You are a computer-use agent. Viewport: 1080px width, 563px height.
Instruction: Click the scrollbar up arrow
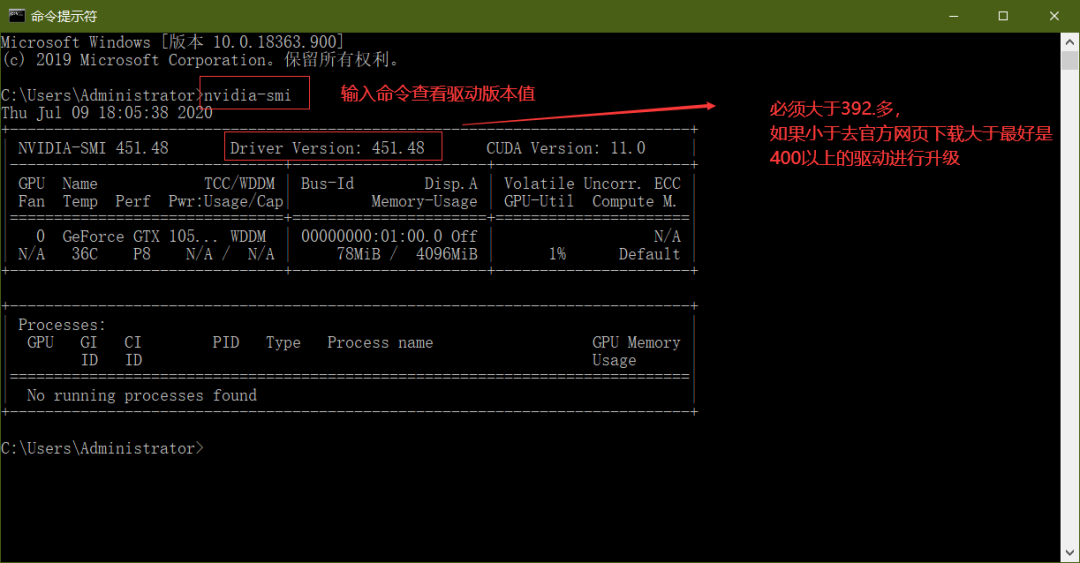[x=1070, y=41]
